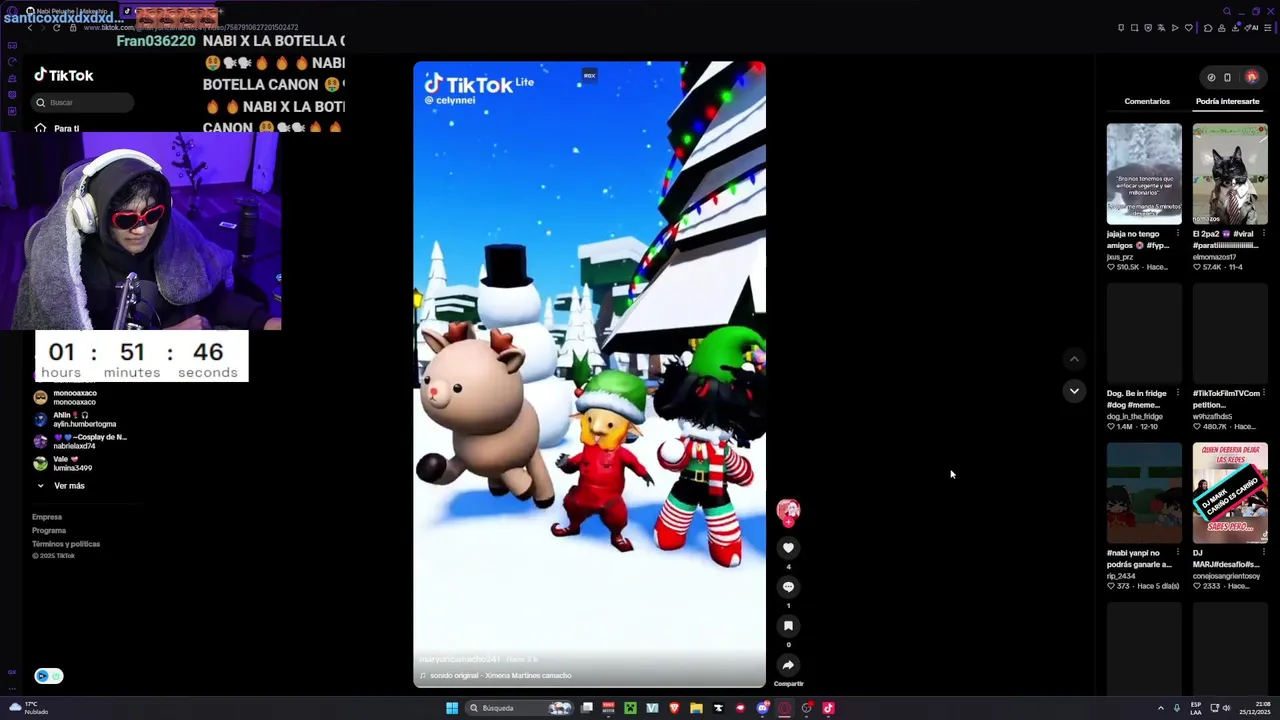Click the snapshot icon in the browser toolbar
The width and height of the screenshot is (1280, 720).
click(1134, 28)
